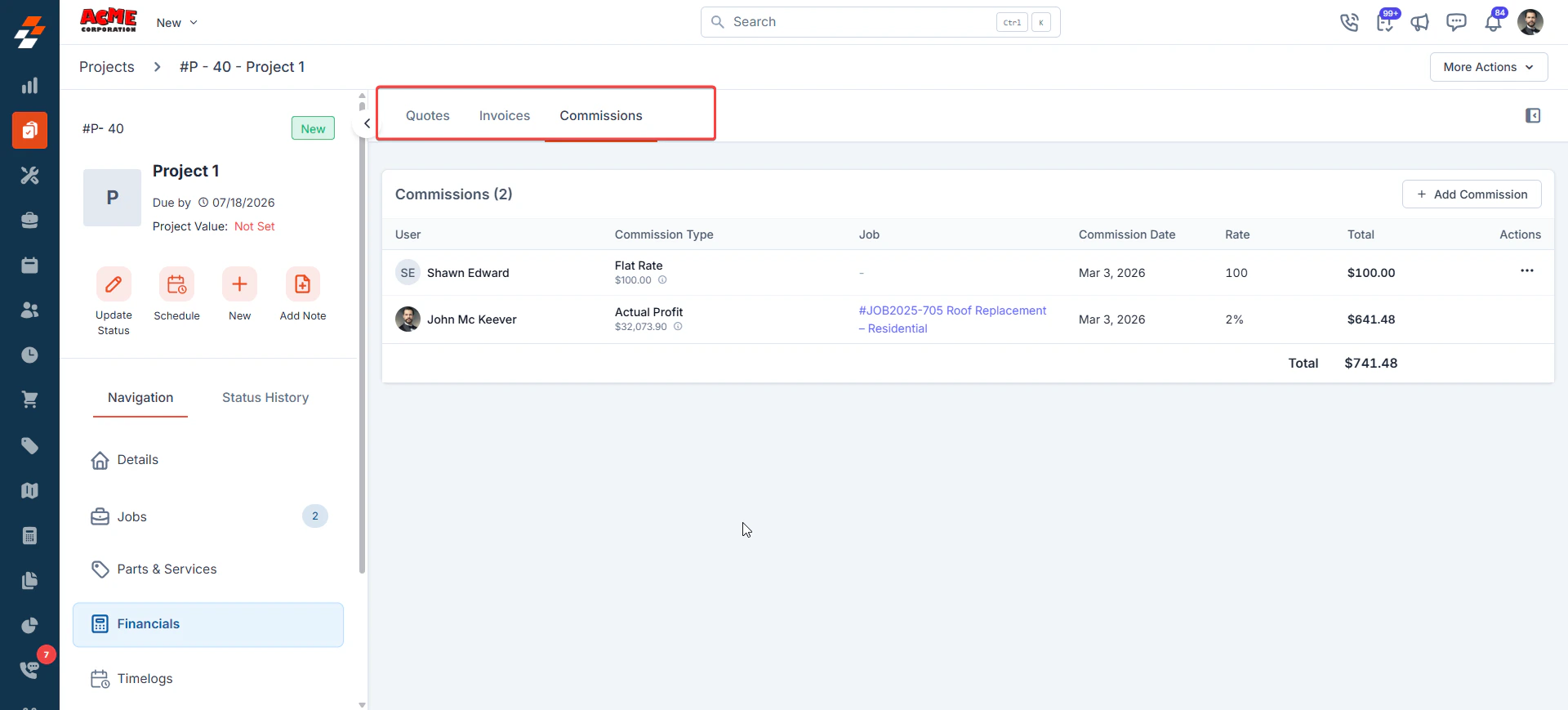The width and height of the screenshot is (1568, 710).
Task: Open three-dot actions for Shawn Edward
Action: (1526, 270)
